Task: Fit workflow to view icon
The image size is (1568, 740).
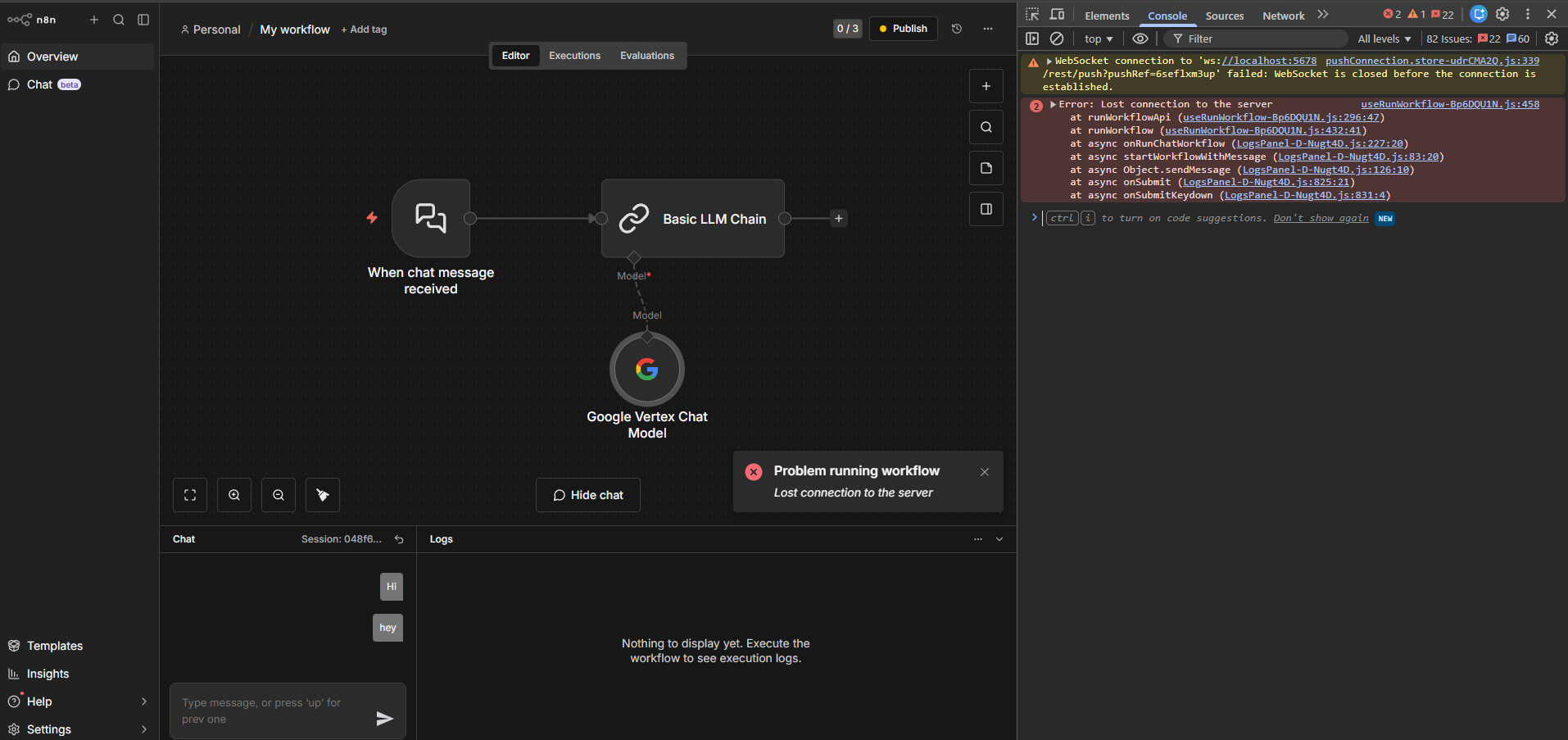Action: pyautogui.click(x=190, y=495)
